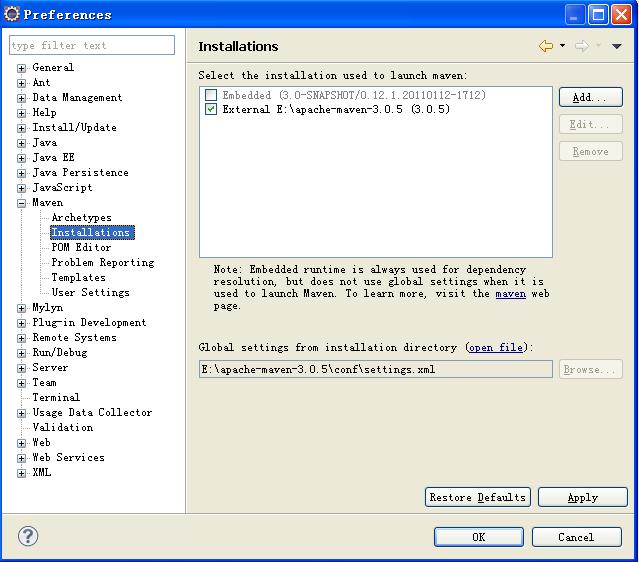Select the General tree label
639x562 pixels.
coord(53,68)
